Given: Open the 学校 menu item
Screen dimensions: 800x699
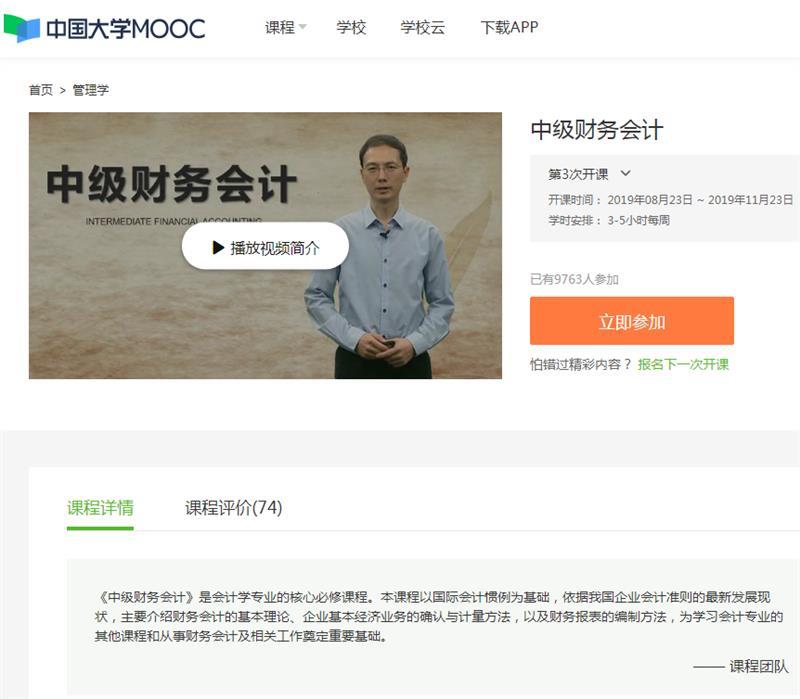Looking at the screenshot, I should 351,27.
